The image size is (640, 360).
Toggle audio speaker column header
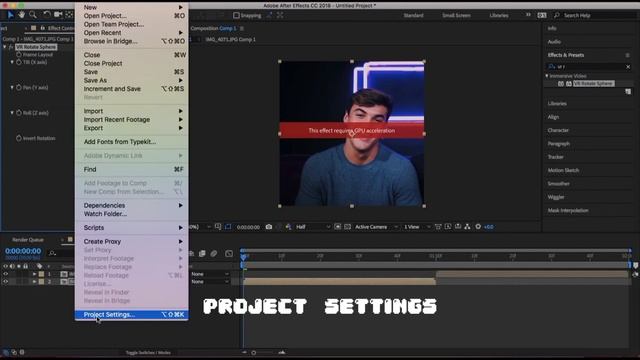pyautogui.click(x=12, y=266)
